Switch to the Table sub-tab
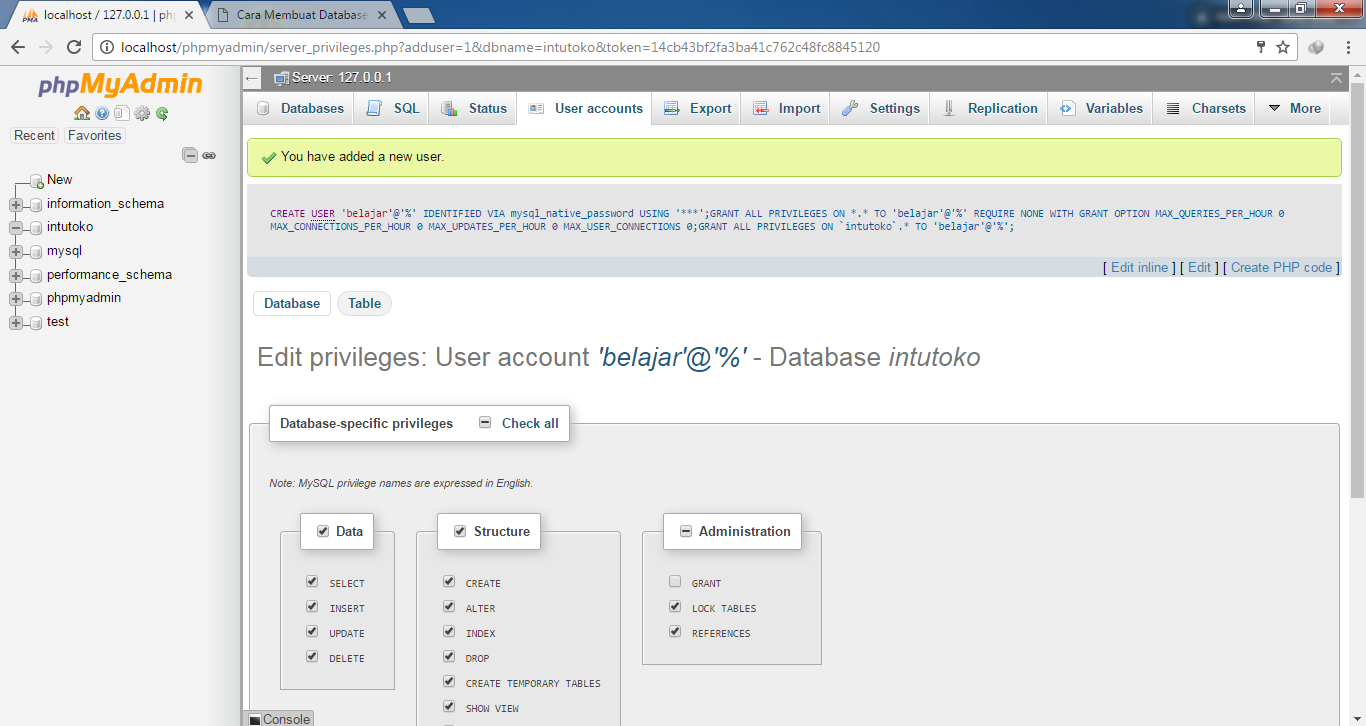 click(364, 304)
